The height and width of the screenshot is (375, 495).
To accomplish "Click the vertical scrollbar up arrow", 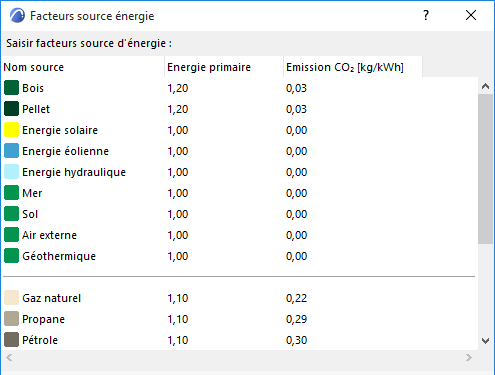I will click(486, 86).
